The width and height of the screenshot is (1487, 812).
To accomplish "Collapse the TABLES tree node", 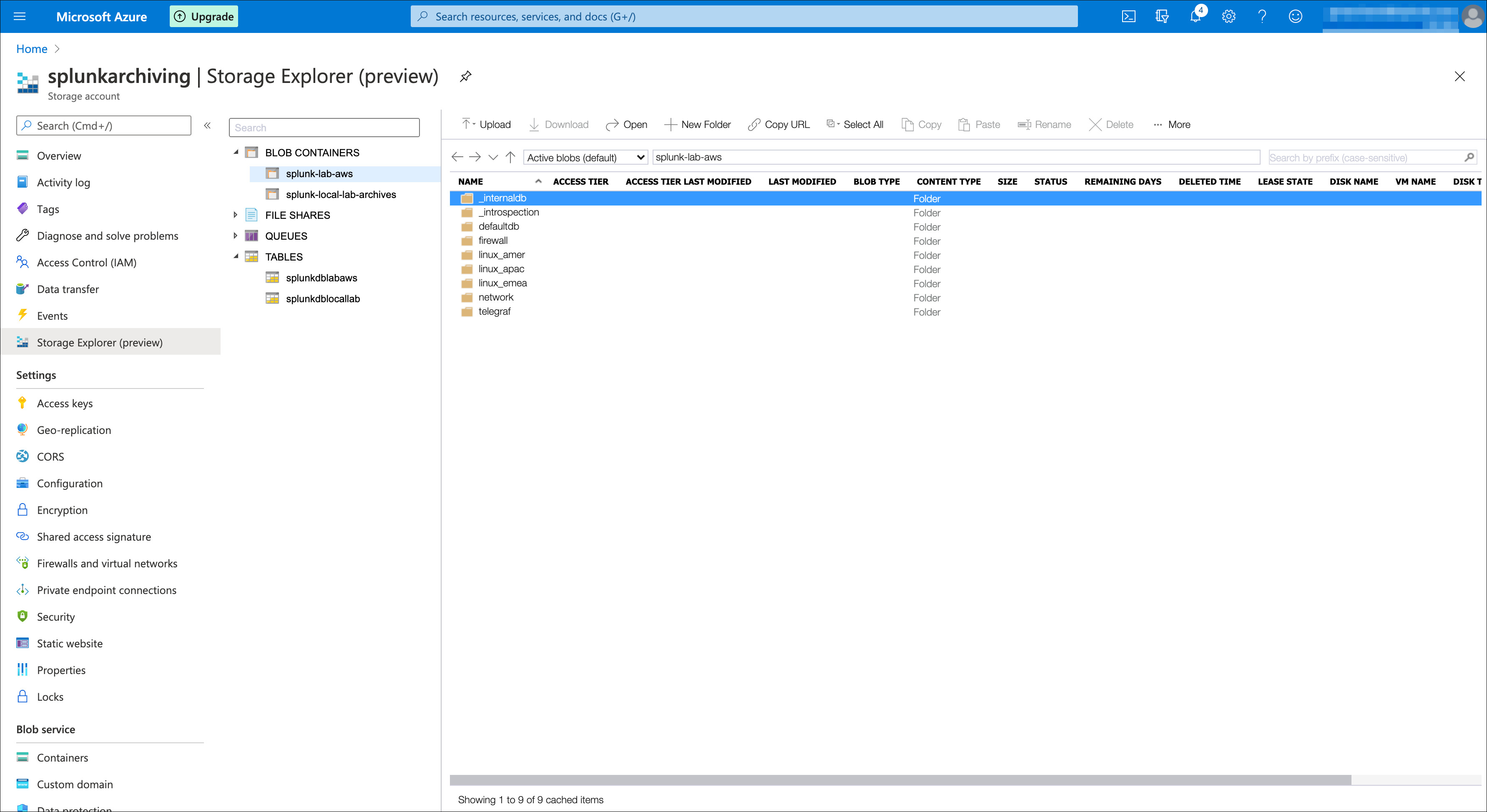I will [x=236, y=256].
